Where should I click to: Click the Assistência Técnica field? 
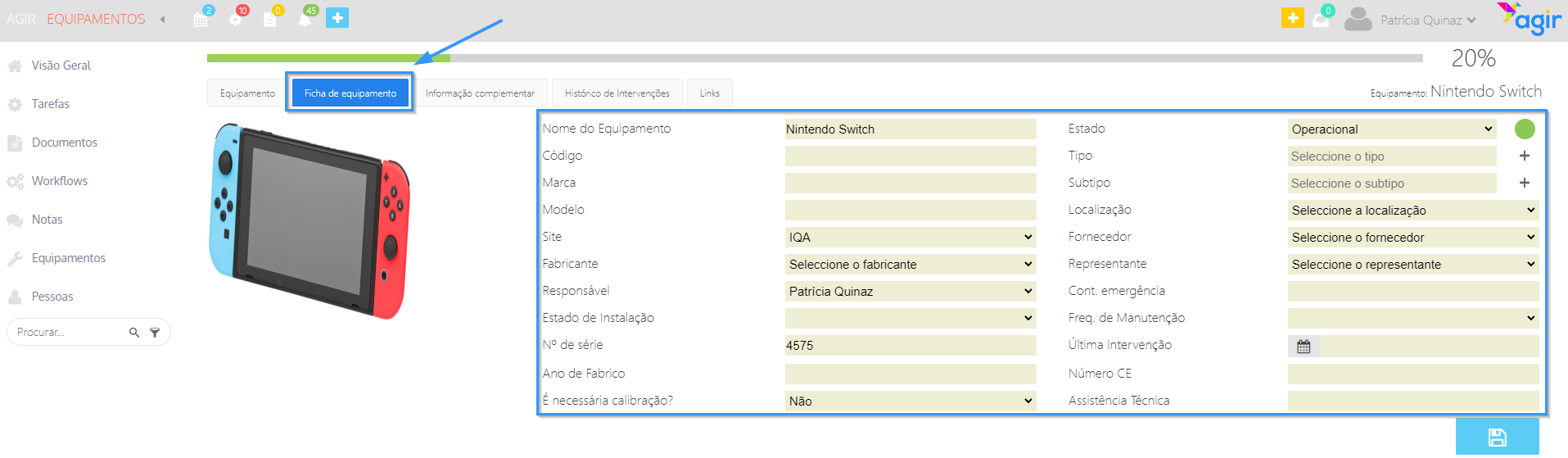[x=1413, y=401]
